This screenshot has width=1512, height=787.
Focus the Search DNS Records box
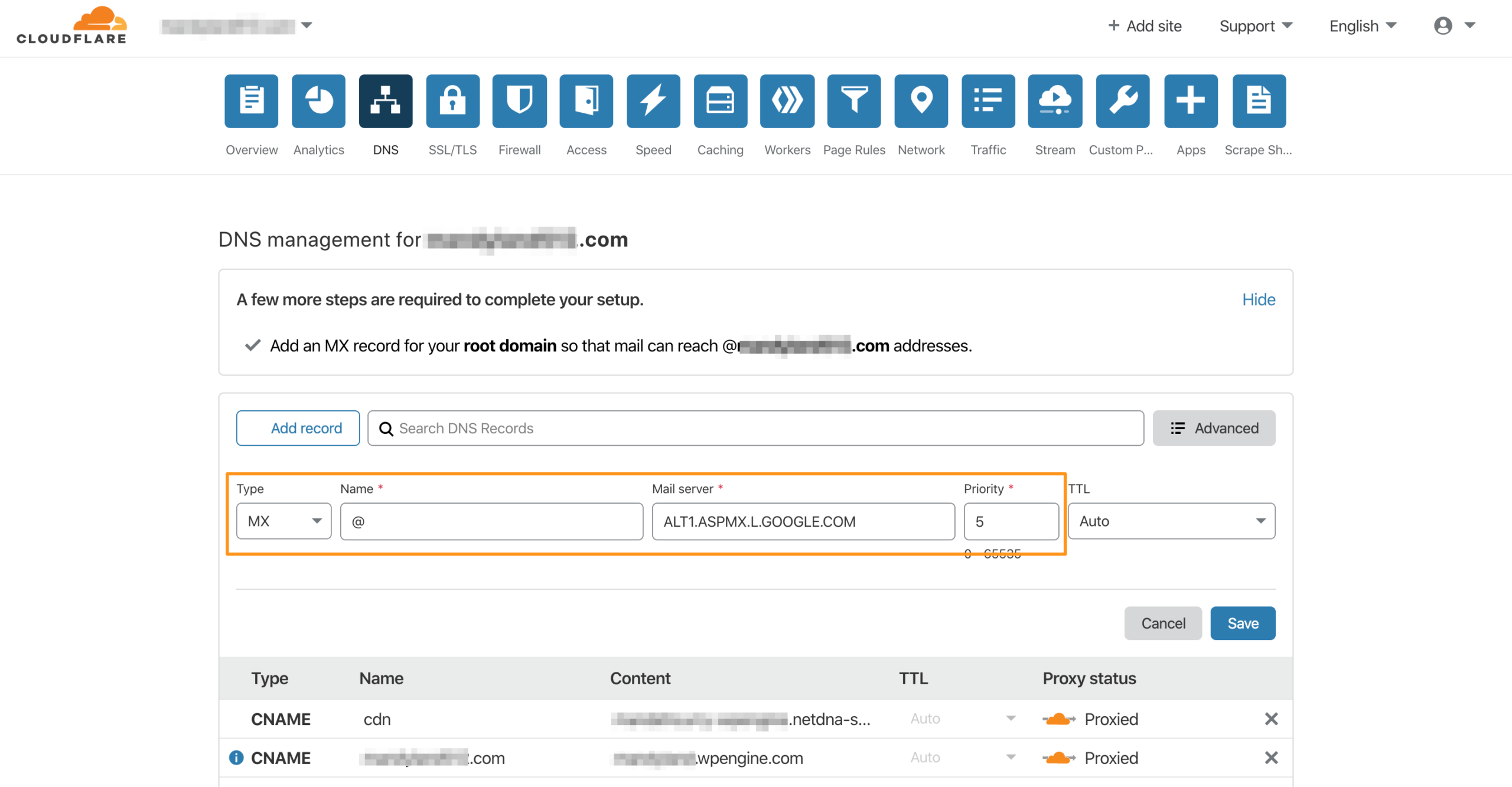pyautogui.click(x=756, y=428)
